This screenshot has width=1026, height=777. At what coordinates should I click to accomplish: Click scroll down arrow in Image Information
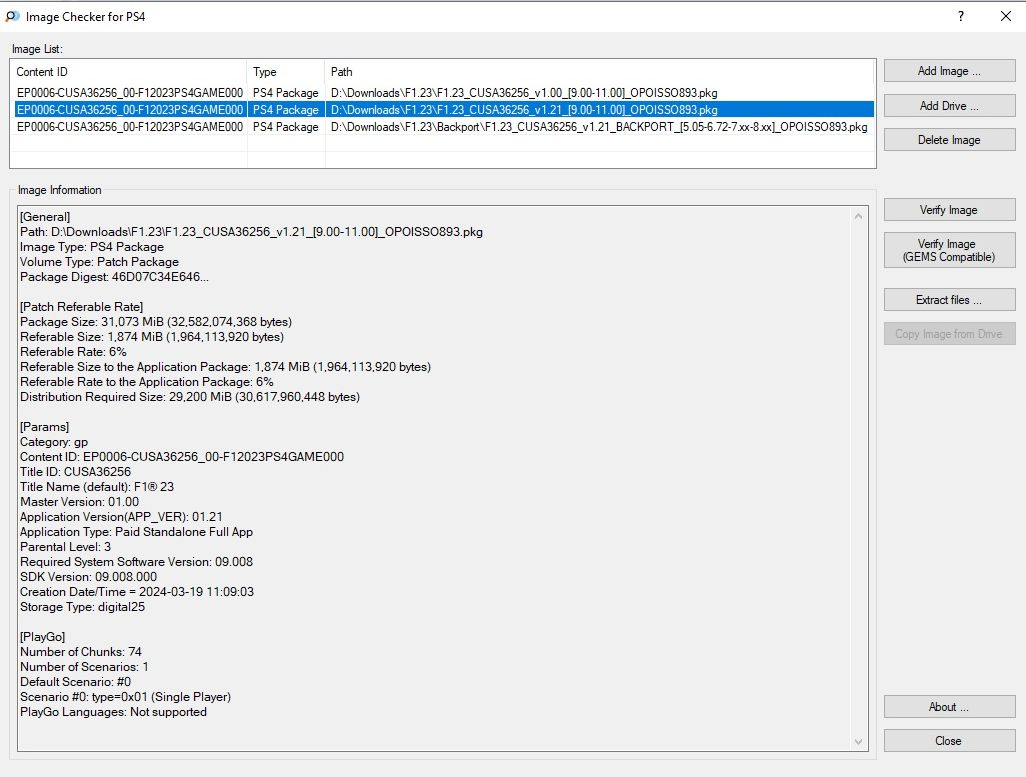(858, 741)
